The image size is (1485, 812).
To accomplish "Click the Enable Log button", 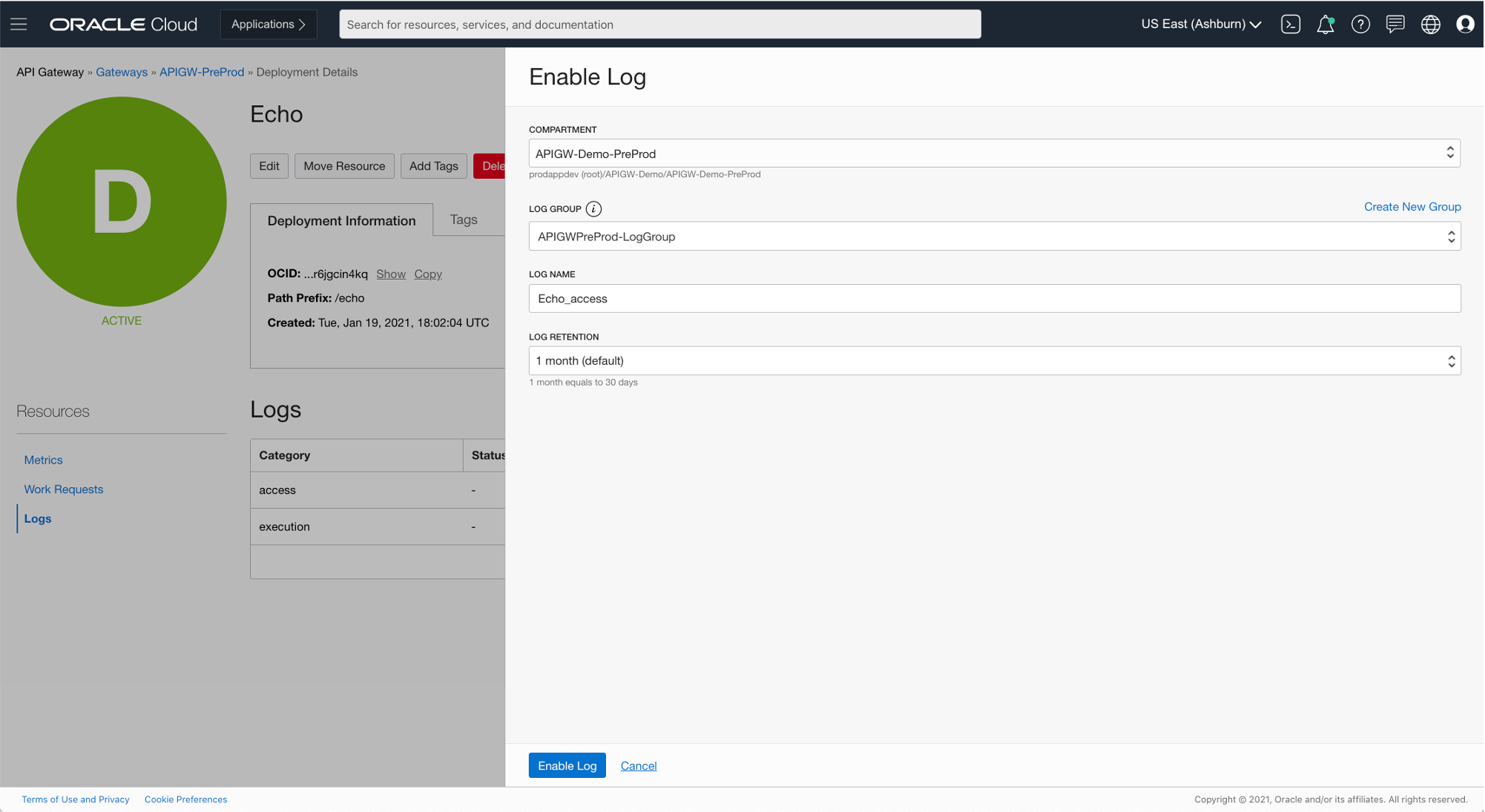I will [x=567, y=765].
